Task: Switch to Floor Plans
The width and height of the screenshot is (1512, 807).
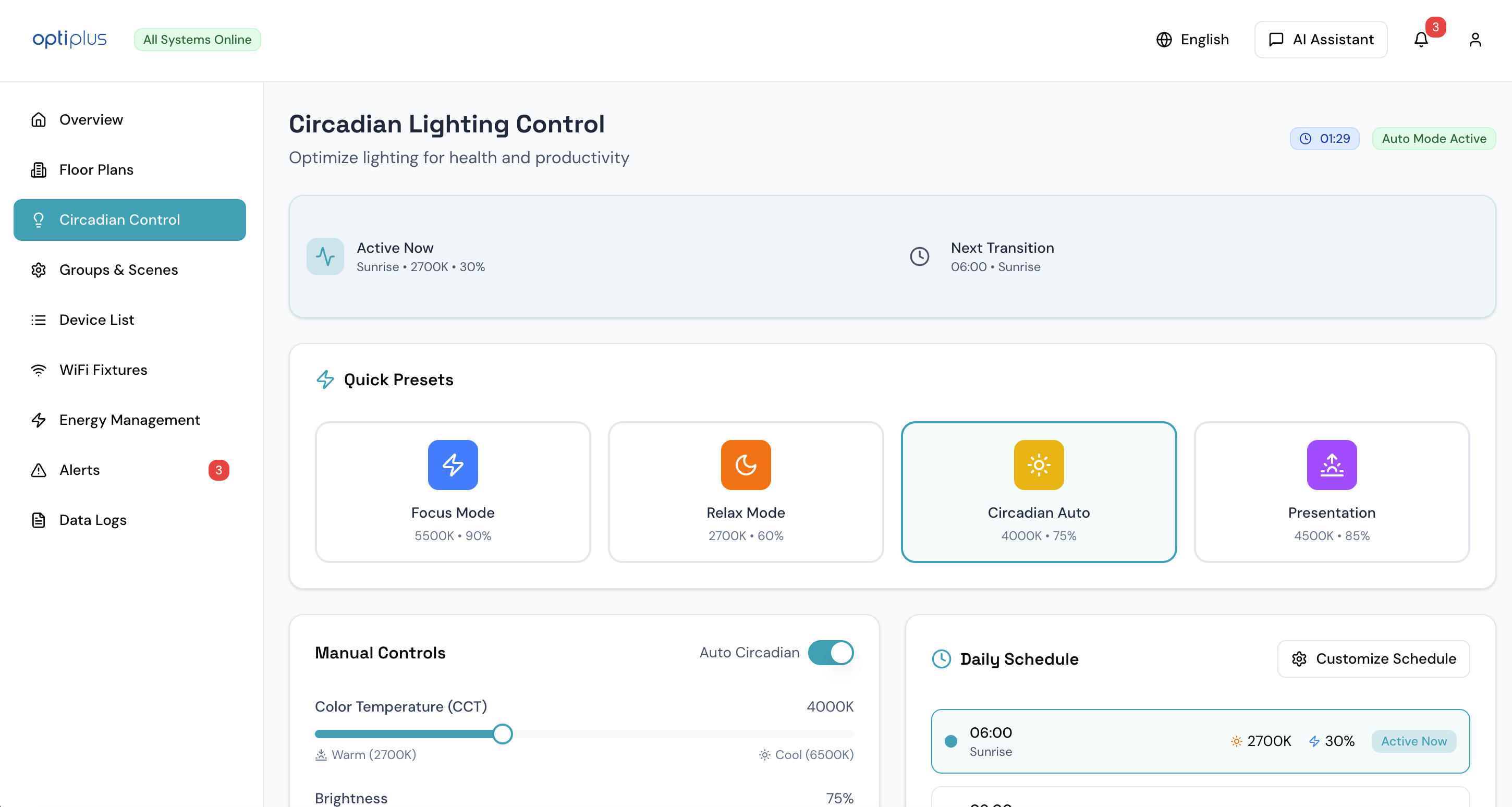Action: coord(96,169)
